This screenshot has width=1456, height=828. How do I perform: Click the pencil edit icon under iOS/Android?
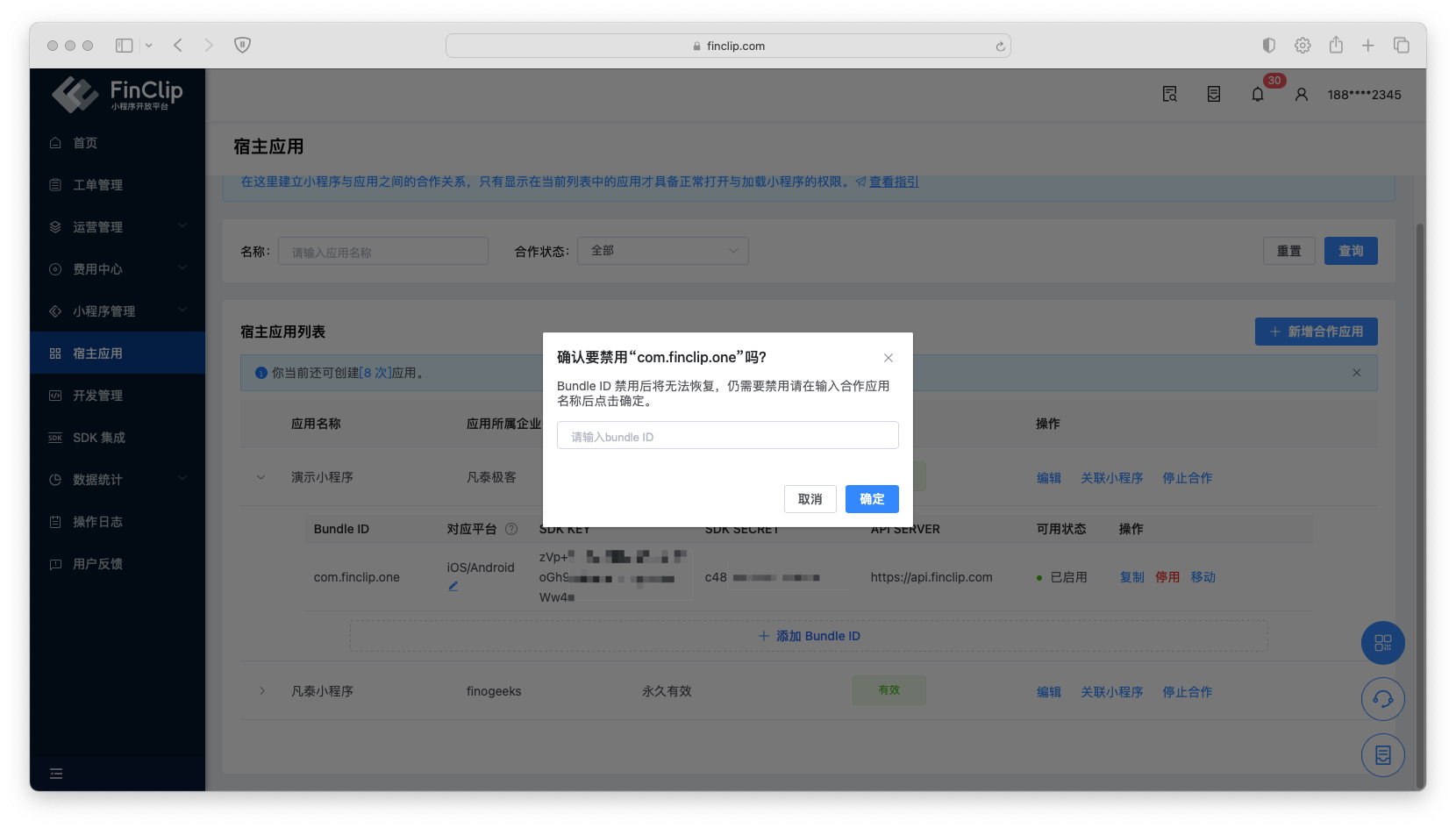[x=453, y=586]
